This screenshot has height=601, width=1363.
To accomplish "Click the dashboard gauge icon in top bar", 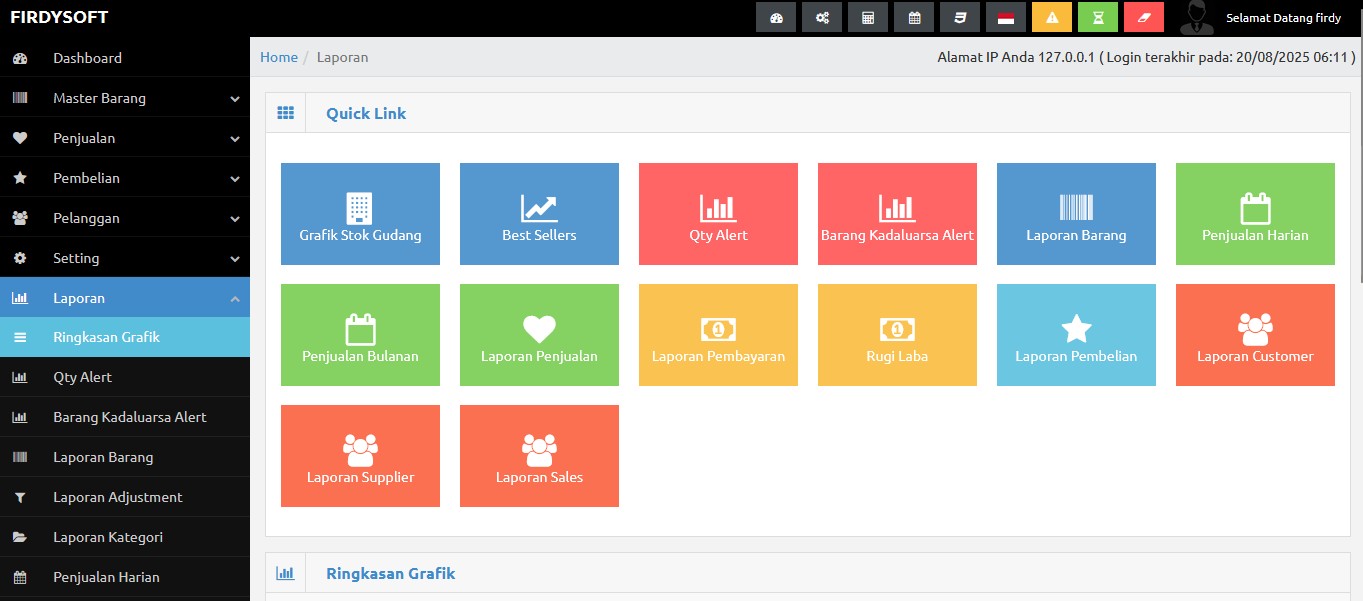I will [x=776, y=17].
